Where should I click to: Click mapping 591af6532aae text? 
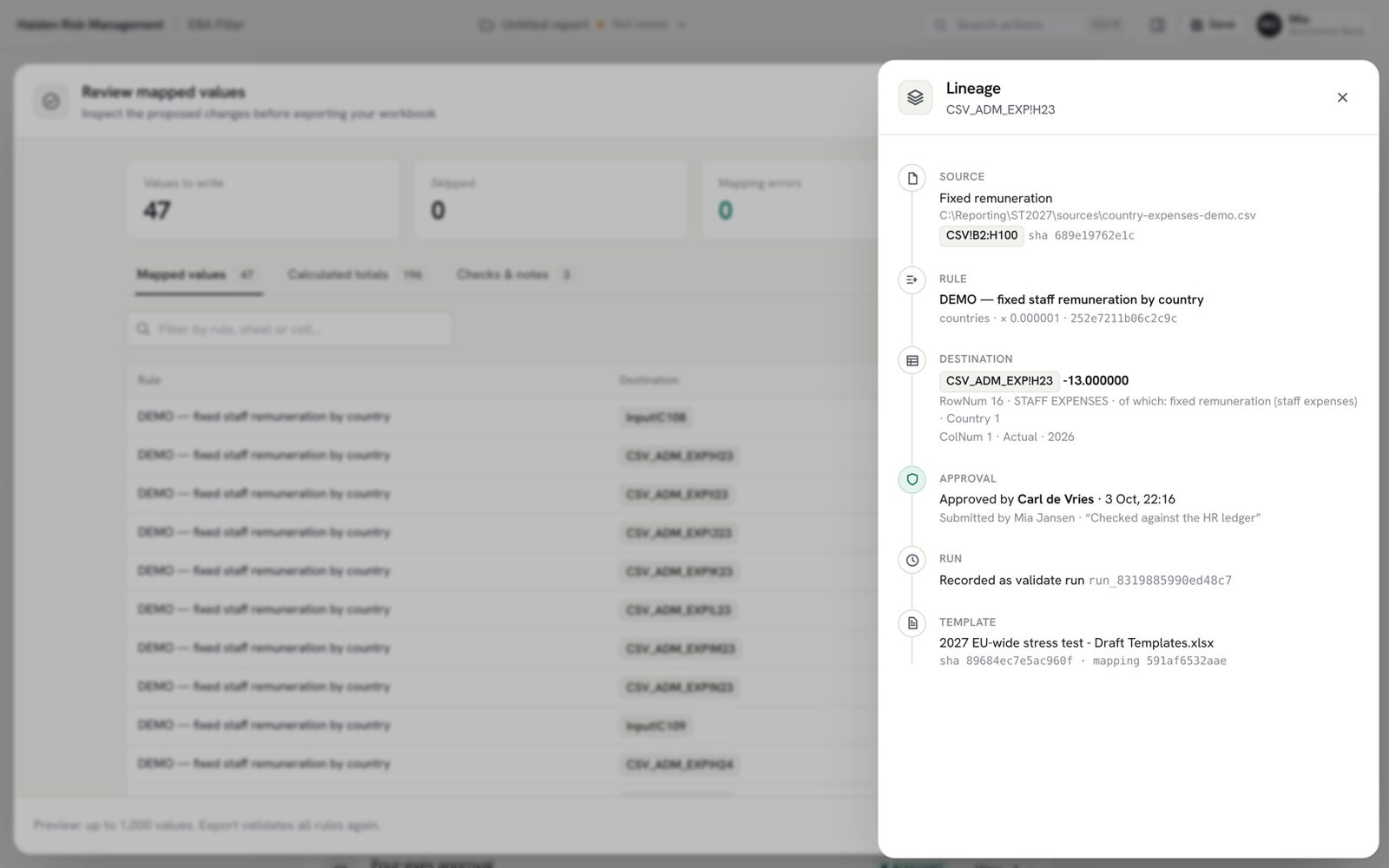tap(1160, 661)
